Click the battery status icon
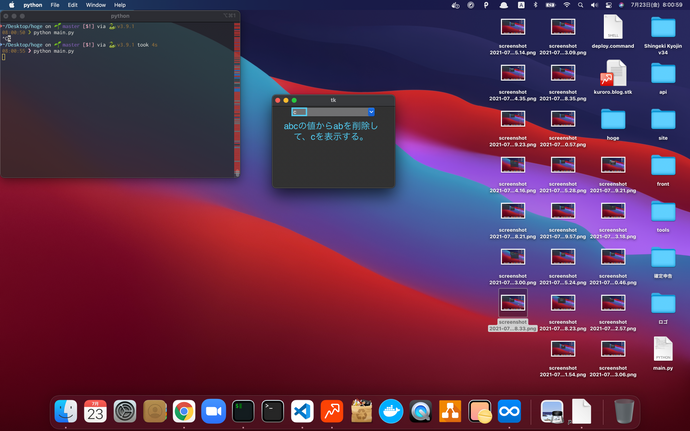690x431 pixels. pos(551,5)
